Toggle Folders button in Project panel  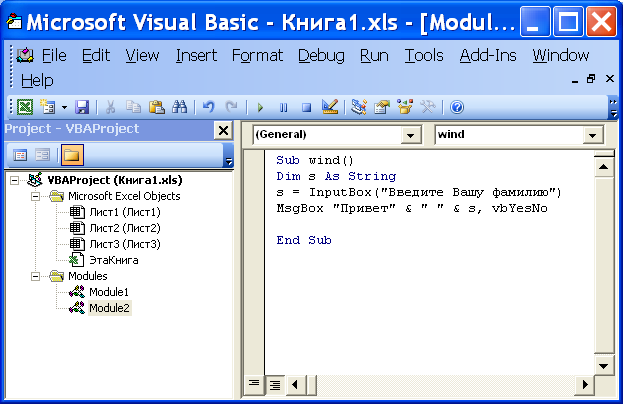point(72,155)
